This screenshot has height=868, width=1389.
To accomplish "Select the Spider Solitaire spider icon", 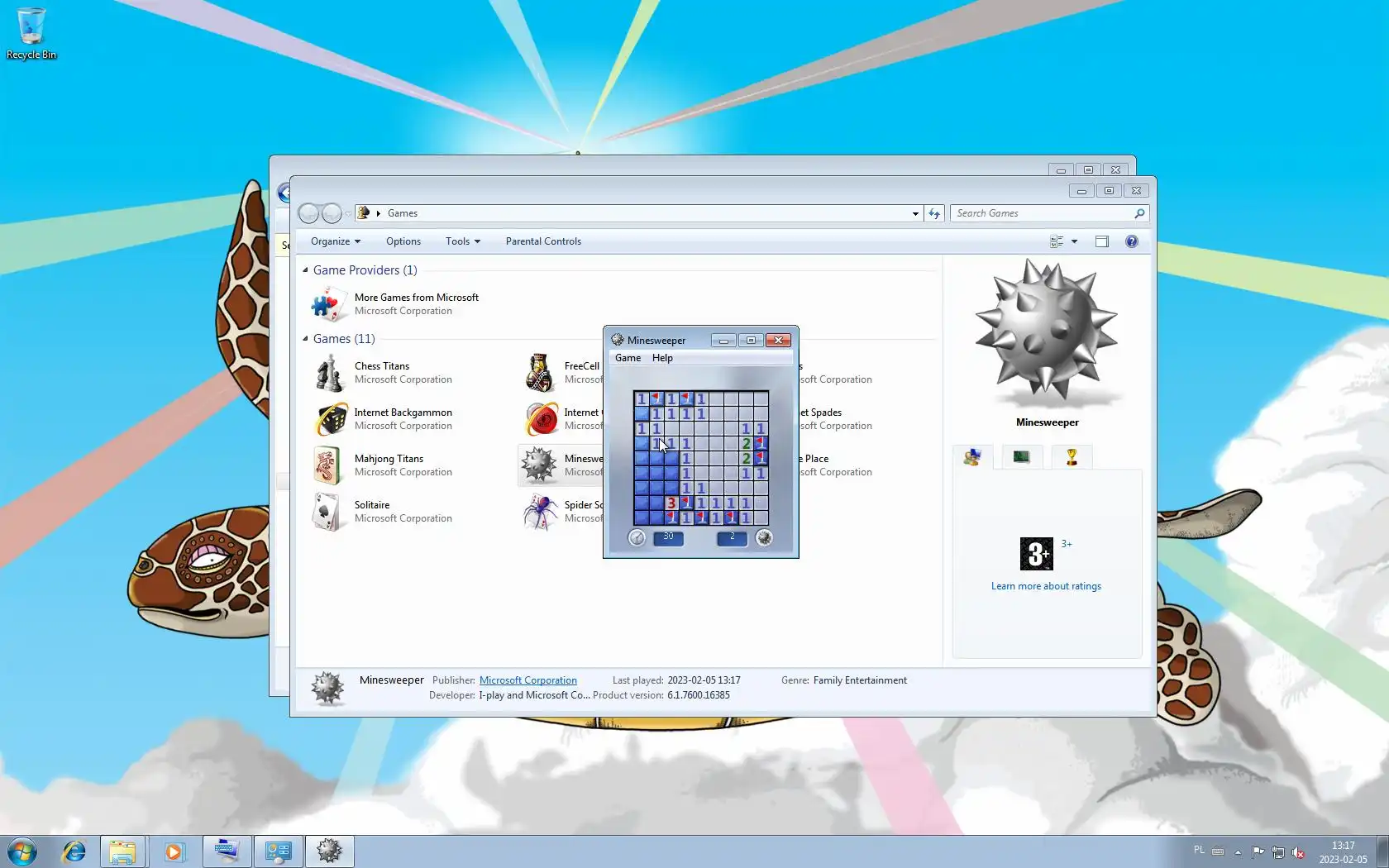I will pyautogui.click(x=540, y=512).
